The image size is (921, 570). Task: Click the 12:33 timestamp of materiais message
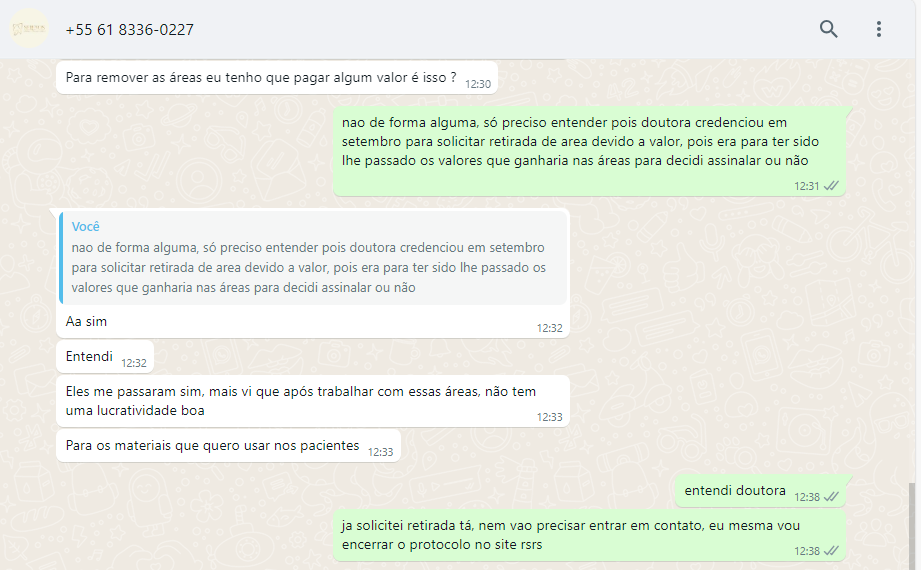381,452
